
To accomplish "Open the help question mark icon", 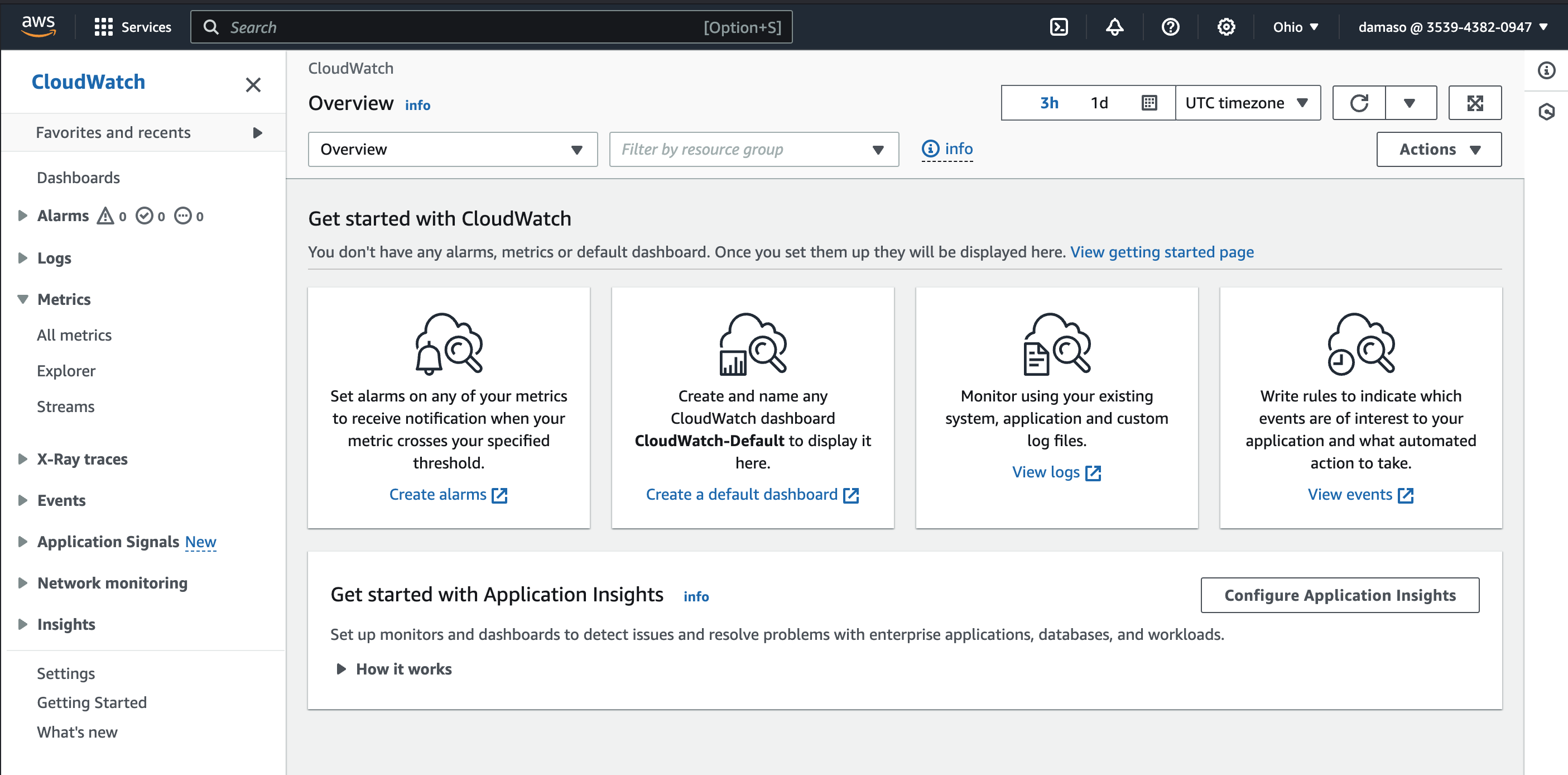I will point(1170,27).
